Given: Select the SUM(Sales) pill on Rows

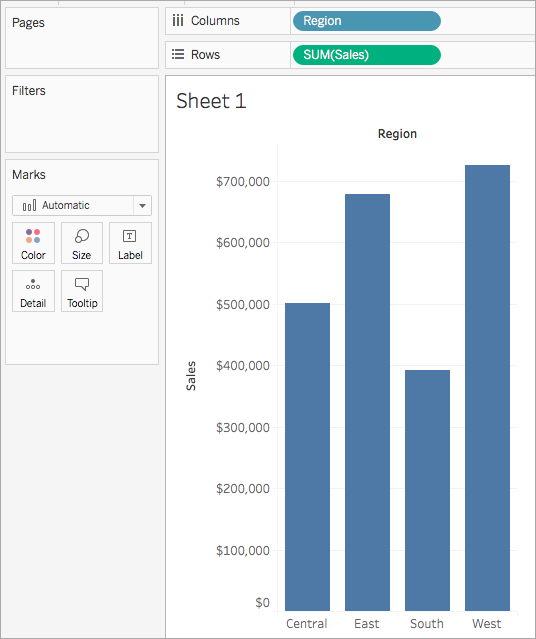Looking at the screenshot, I should pos(367,55).
